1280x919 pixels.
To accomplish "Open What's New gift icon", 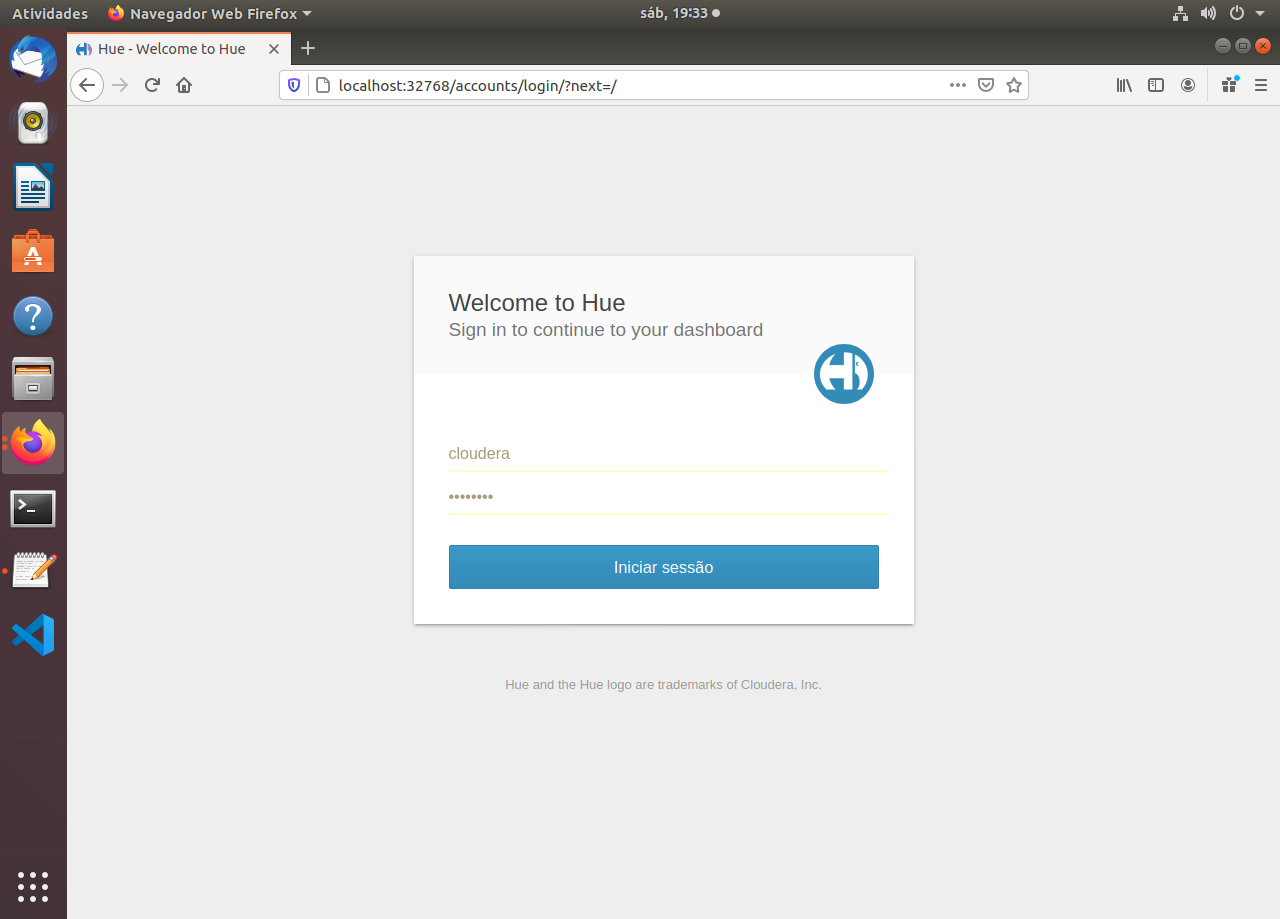I will [1230, 85].
